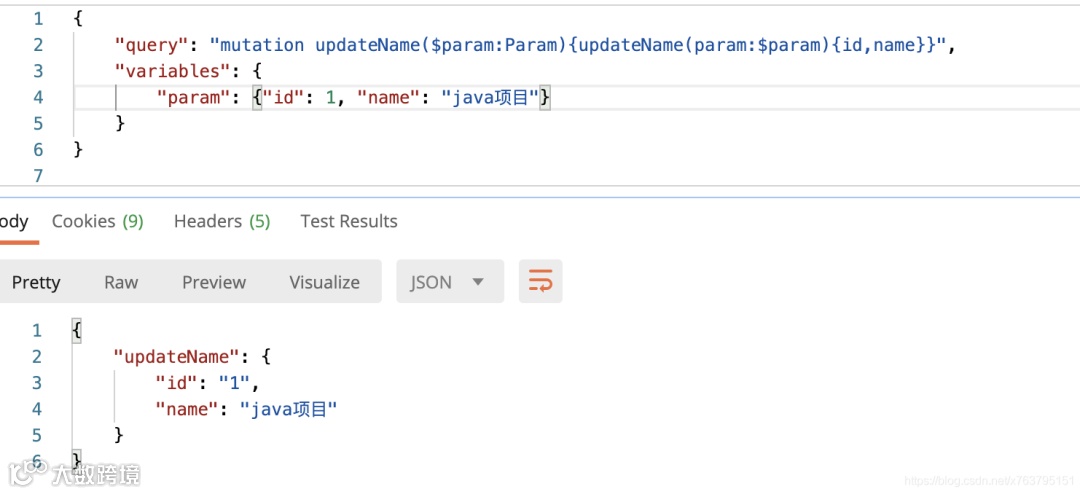This screenshot has height=494, width=1080.
Task: Toggle the word wrap icon button
Action: tap(541, 281)
